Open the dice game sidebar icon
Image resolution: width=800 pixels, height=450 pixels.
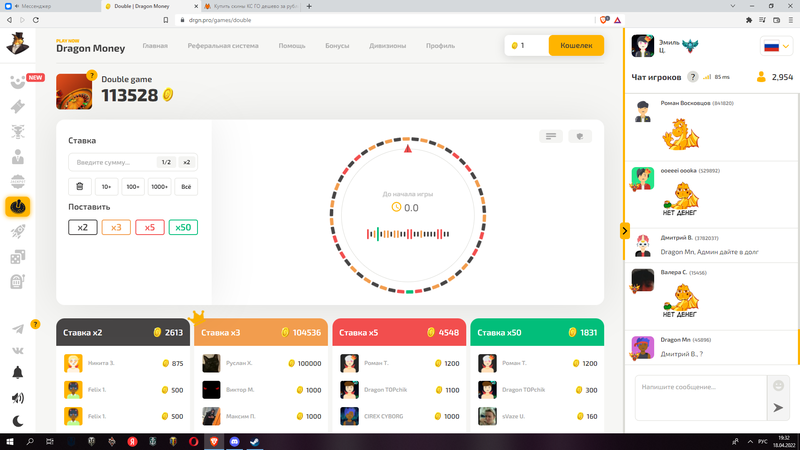(18, 257)
